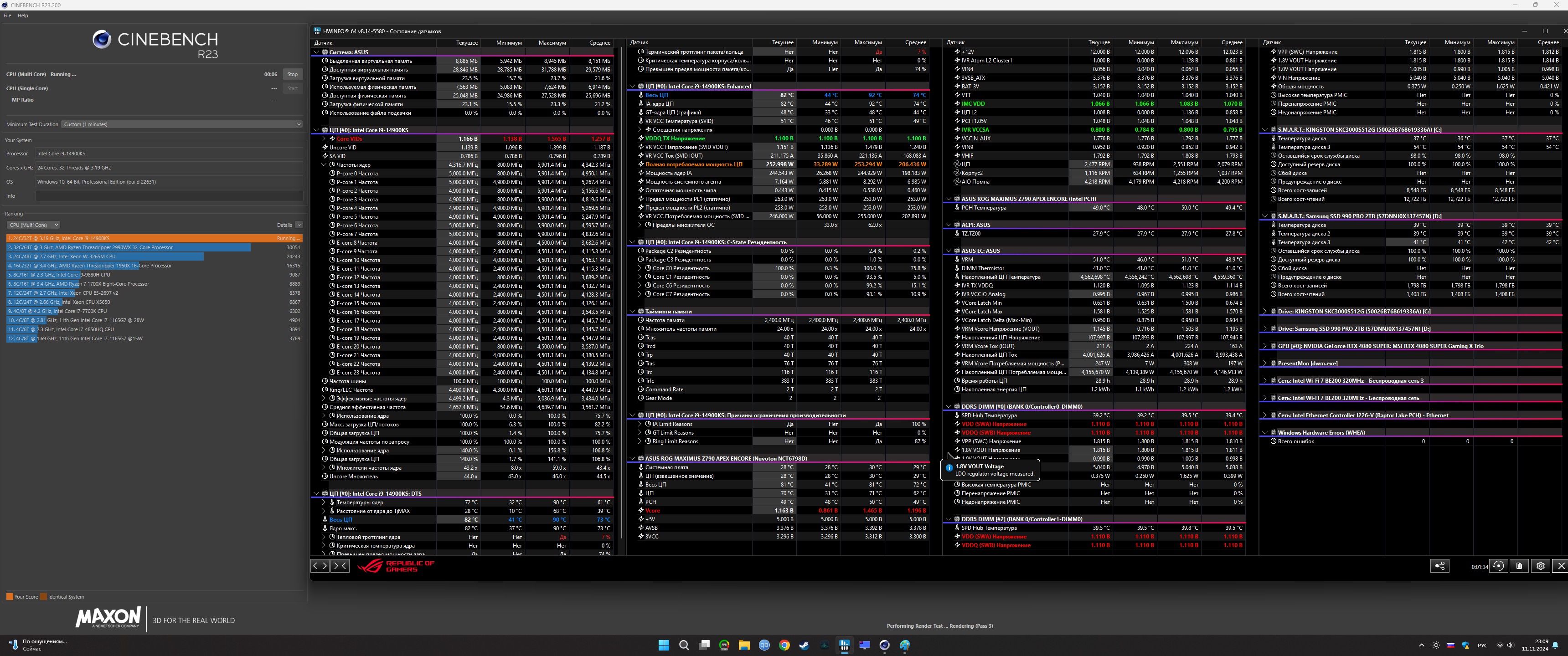Click the HWiNFO remote share icon
Image resolution: width=1568 pixels, height=656 pixels.
(1439, 566)
